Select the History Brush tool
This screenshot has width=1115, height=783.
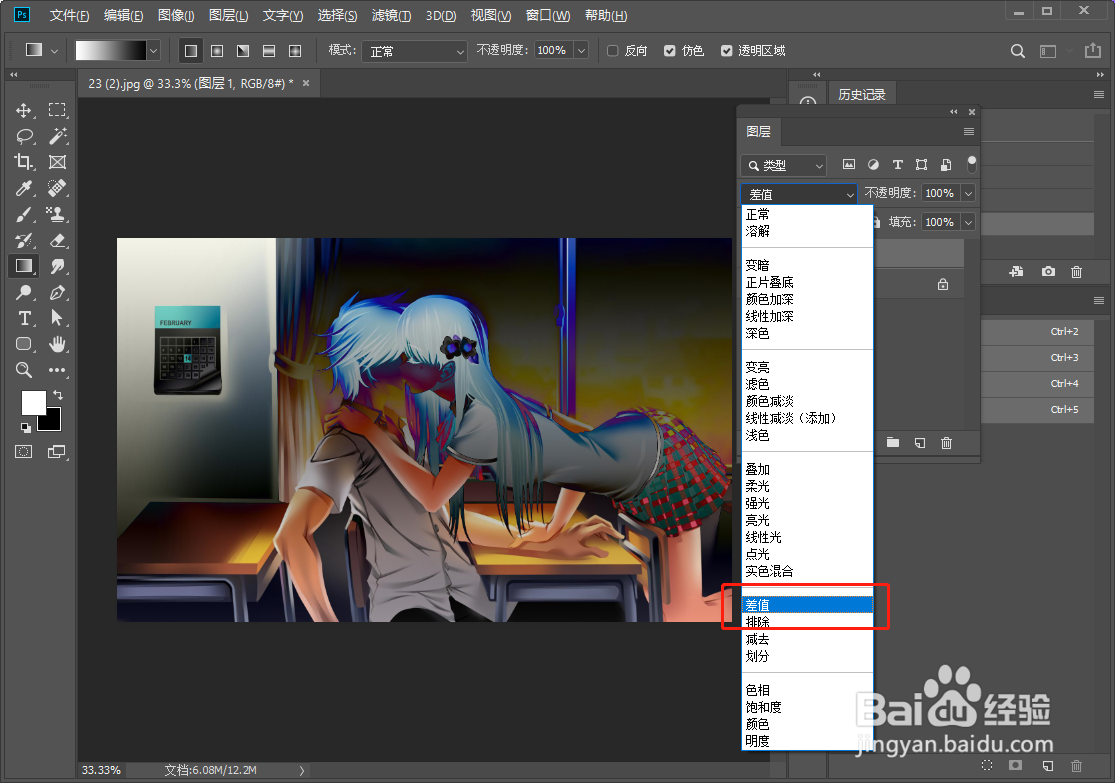point(24,240)
